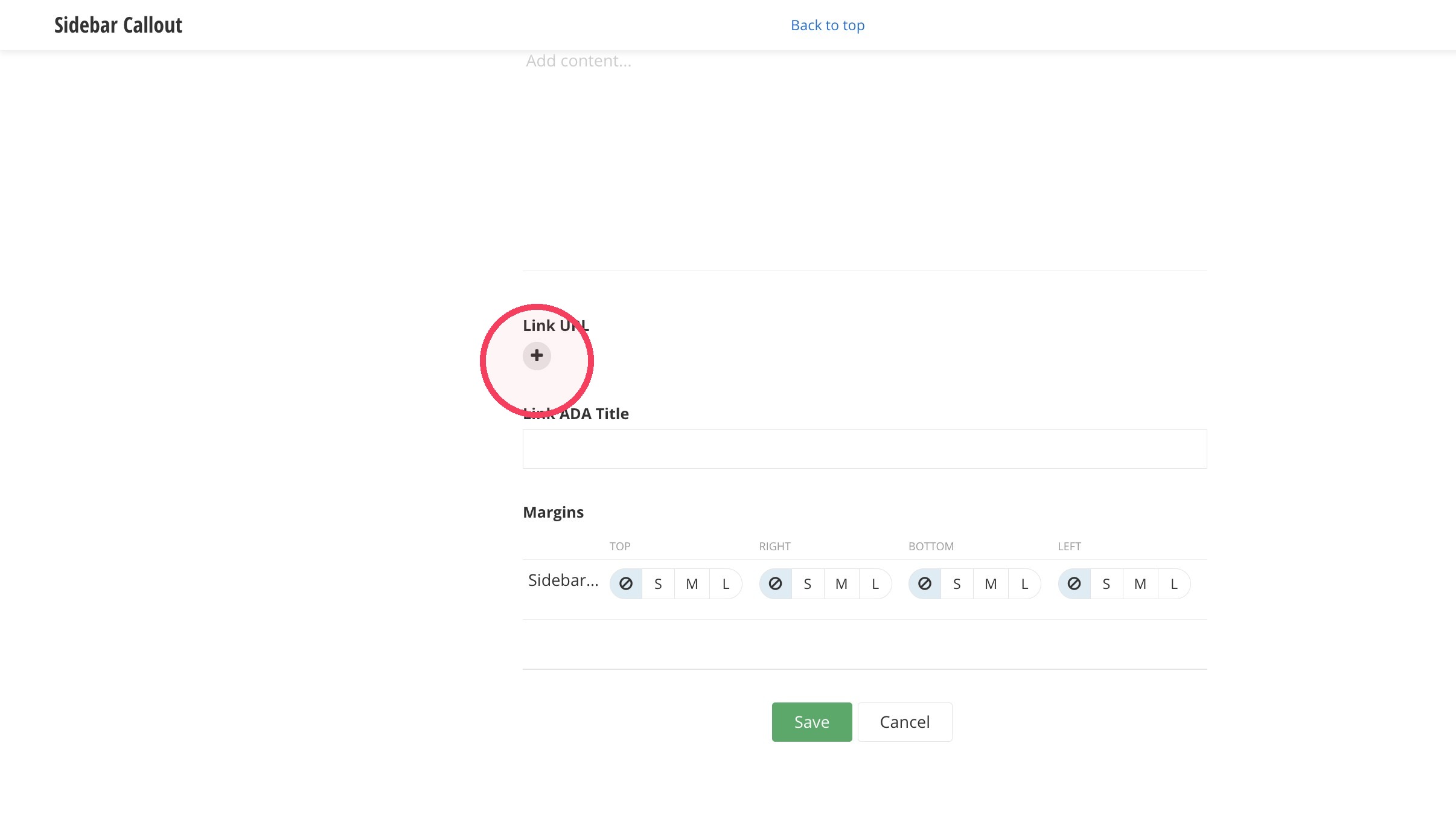Set Top margin to M
Screen dimensions: 1456x813
[x=692, y=584]
